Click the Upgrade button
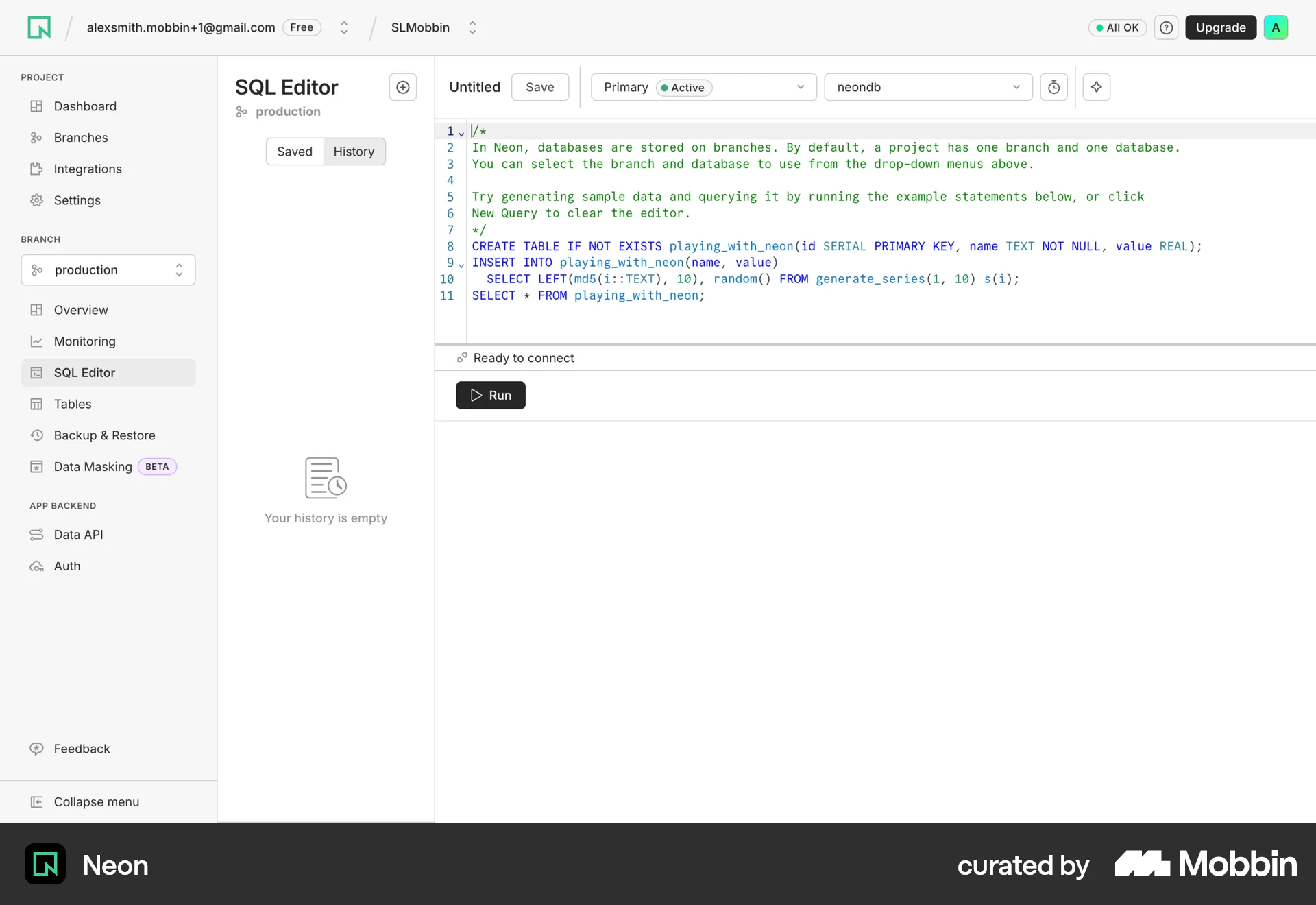The width and height of the screenshot is (1316, 905). 1221,27
